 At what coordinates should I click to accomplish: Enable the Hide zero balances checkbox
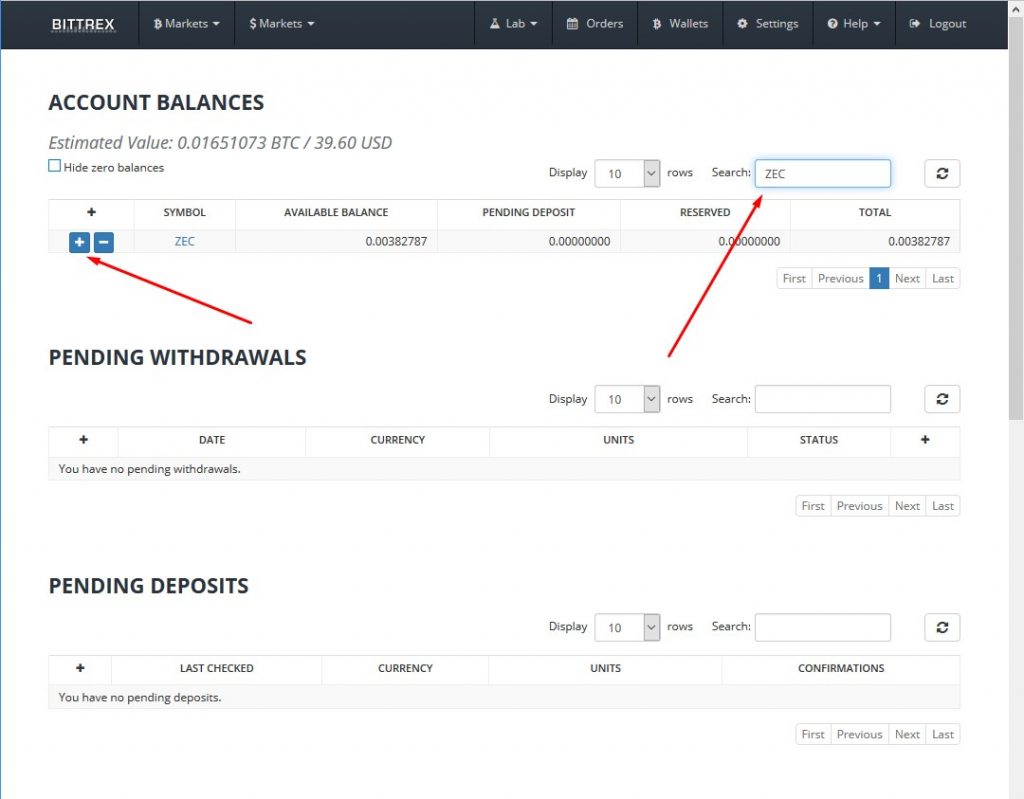(x=55, y=167)
